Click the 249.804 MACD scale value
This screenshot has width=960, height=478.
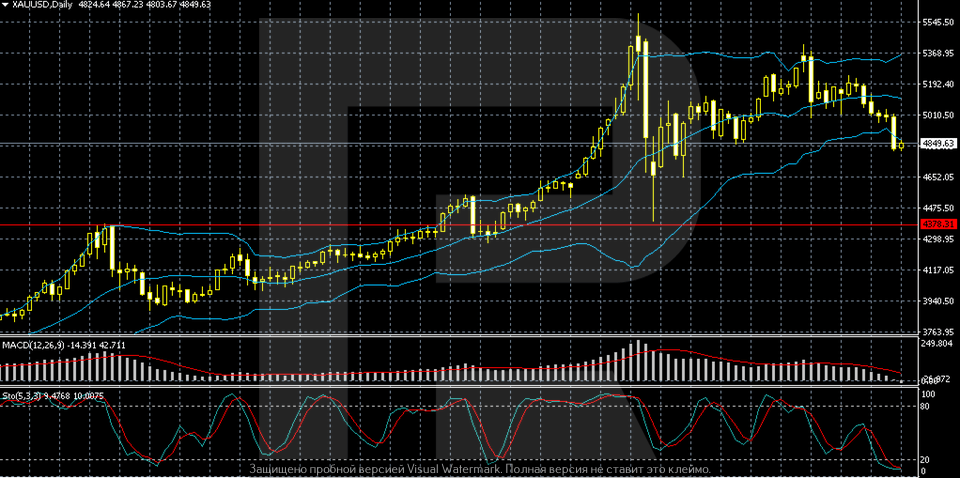coord(938,343)
